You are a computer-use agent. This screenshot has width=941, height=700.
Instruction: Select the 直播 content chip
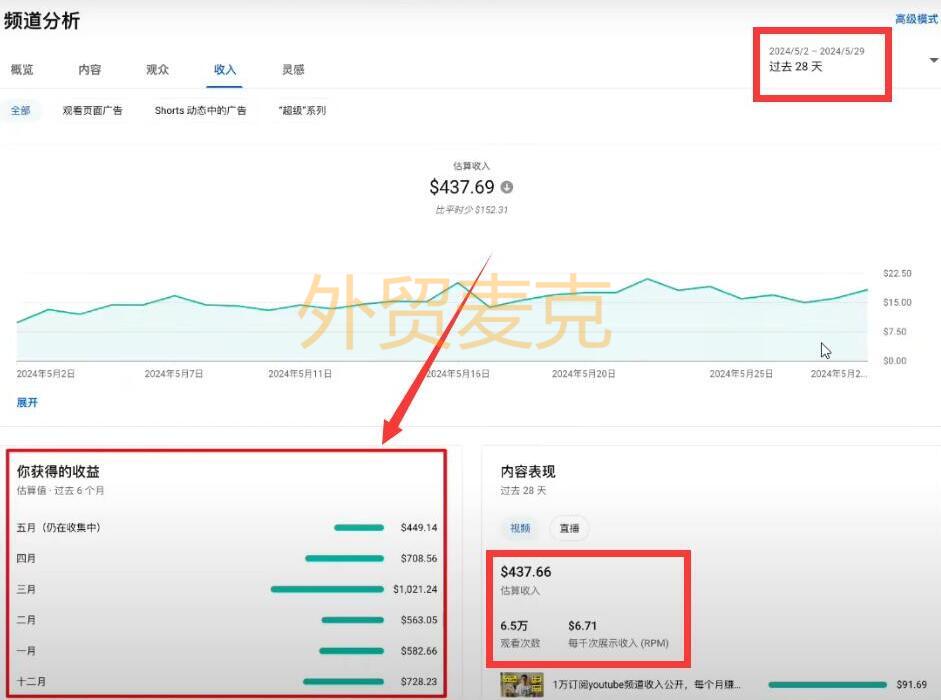[569, 528]
